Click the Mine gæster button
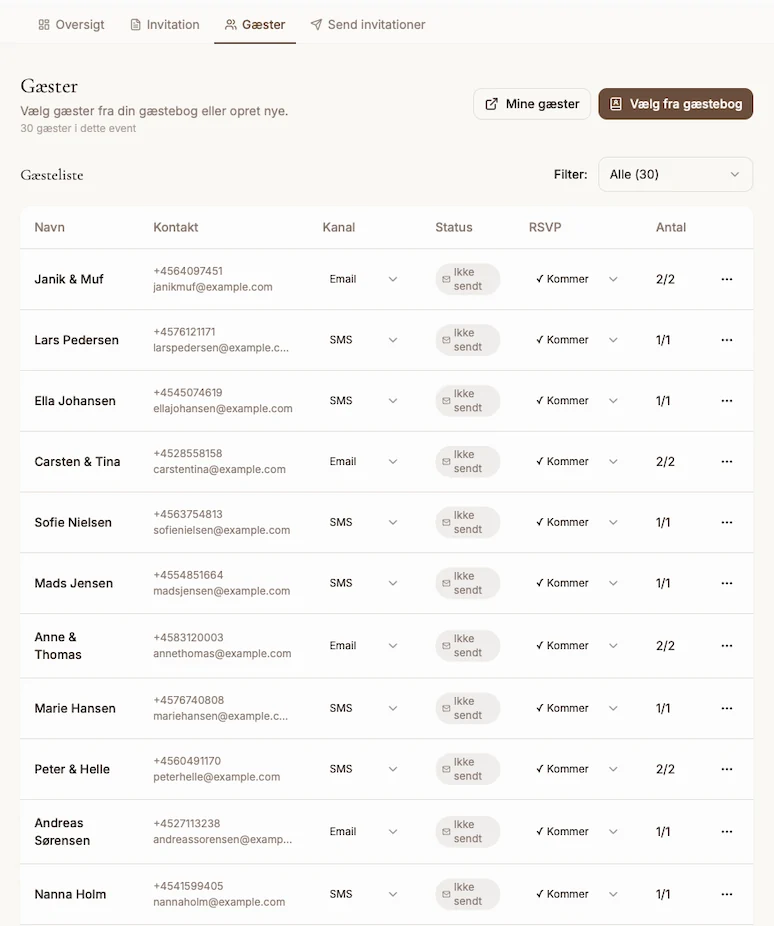Viewport: 774px width, 926px height. click(x=532, y=104)
